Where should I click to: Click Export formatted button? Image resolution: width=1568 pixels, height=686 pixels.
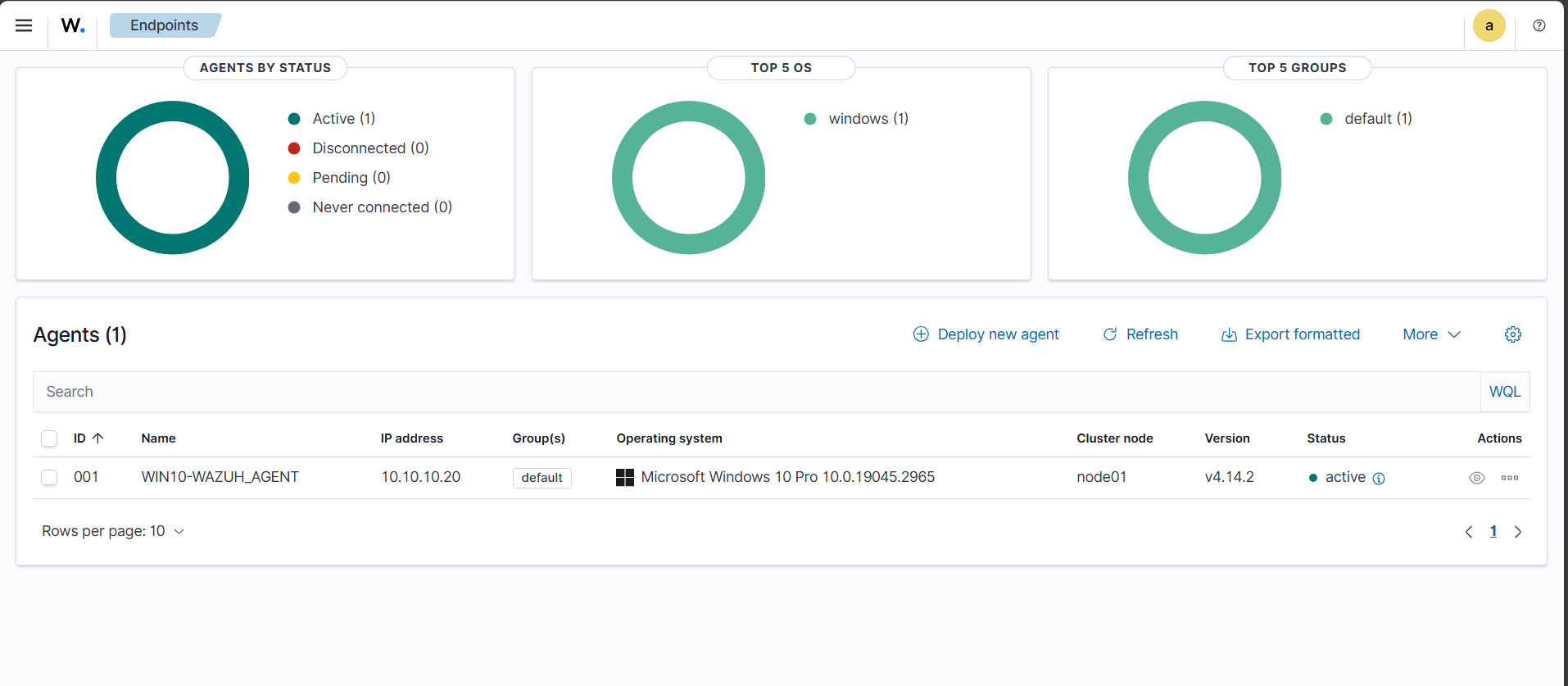[x=1290, y=334]
